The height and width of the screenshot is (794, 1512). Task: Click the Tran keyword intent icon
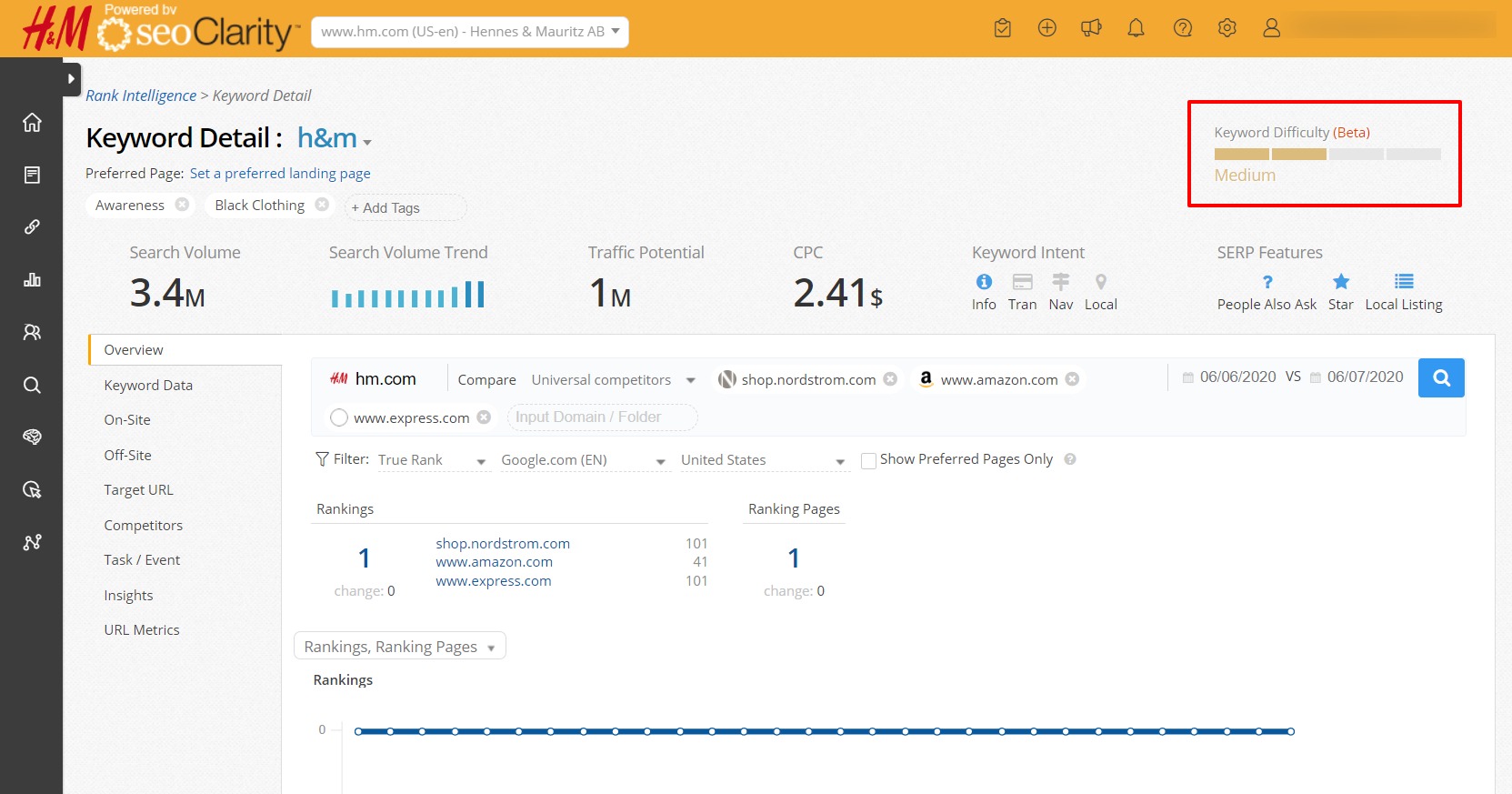point(1023,282)
